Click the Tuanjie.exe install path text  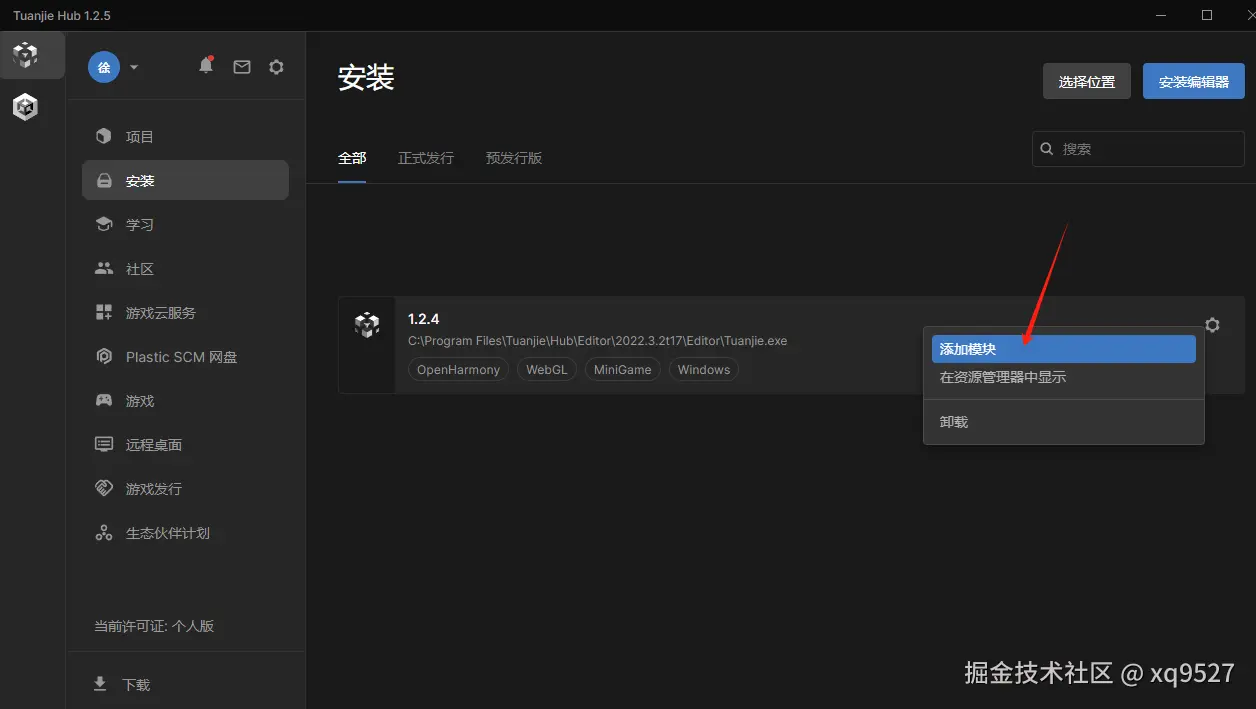click(598, 341)
